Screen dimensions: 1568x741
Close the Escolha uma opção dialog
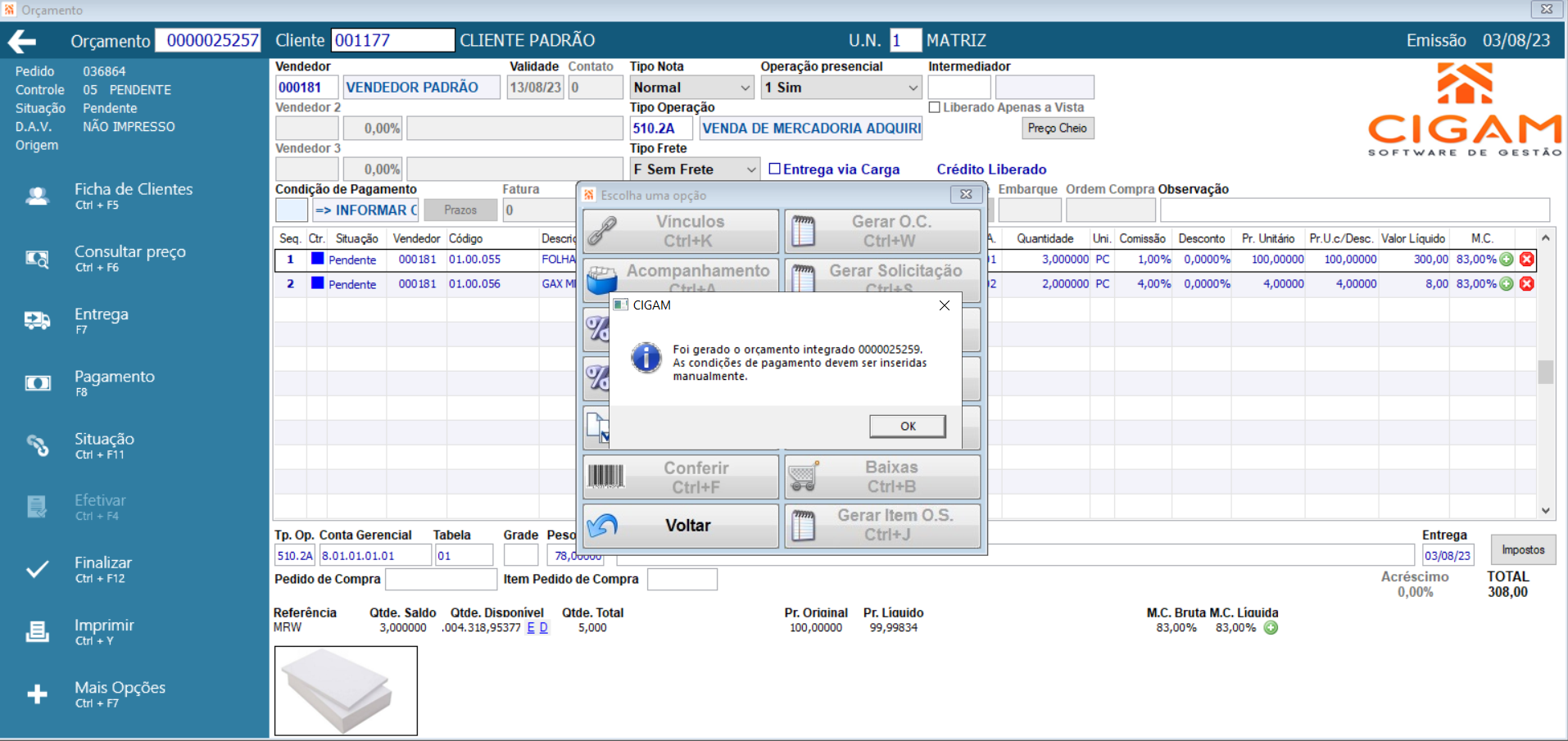pos(966,195)
